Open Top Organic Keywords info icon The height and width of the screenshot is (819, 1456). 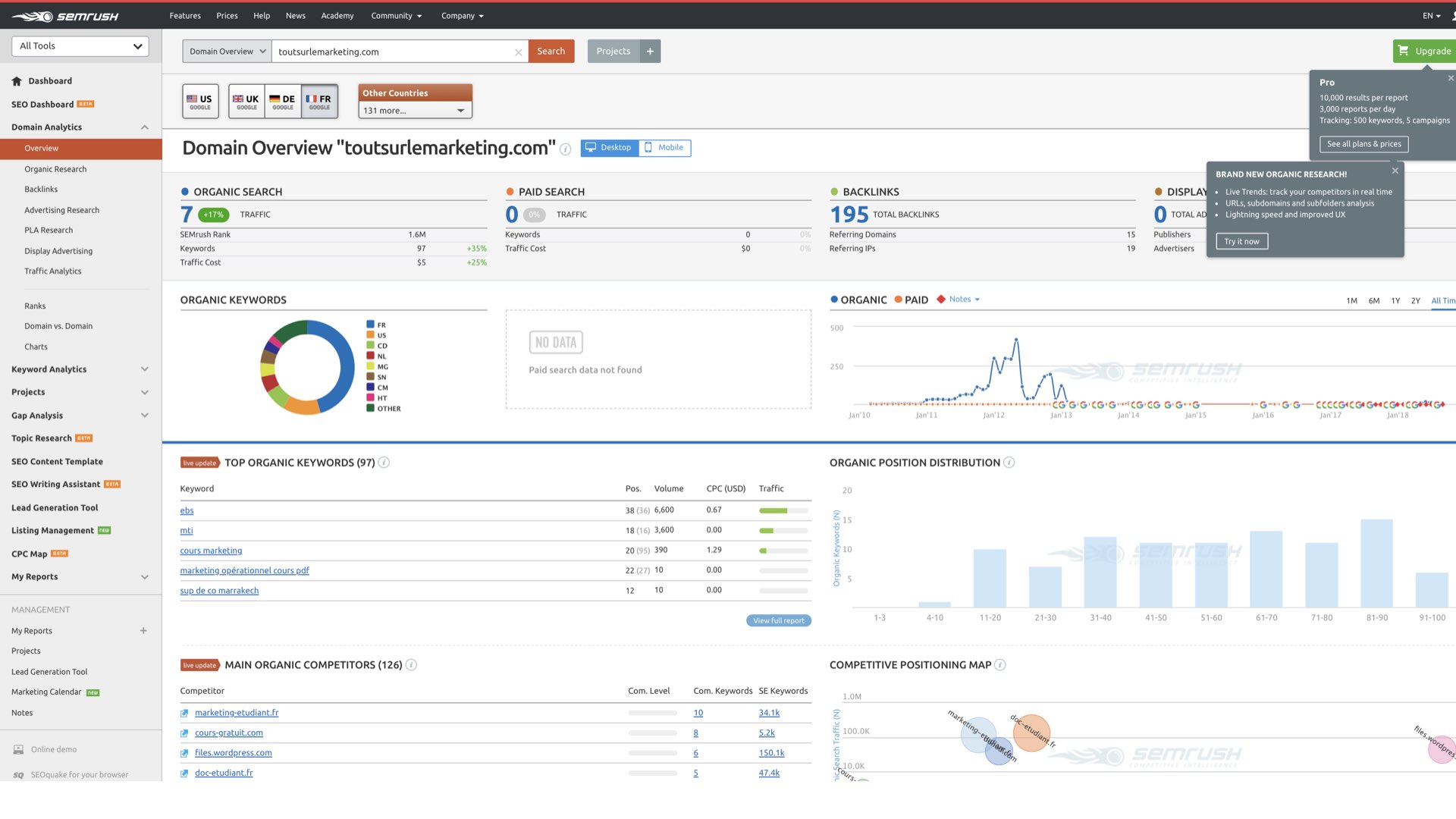[x=384, y=463]
